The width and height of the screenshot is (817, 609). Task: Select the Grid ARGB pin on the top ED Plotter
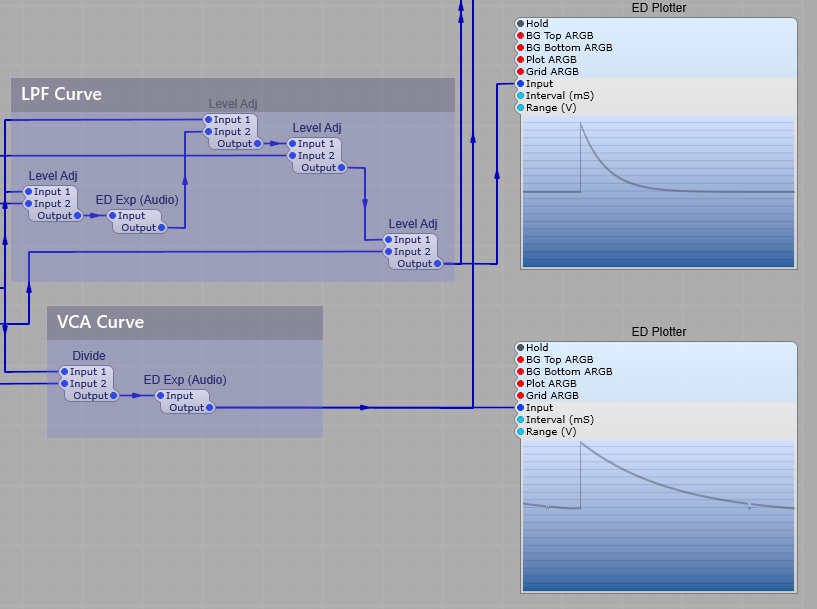[x=522, y=71]
